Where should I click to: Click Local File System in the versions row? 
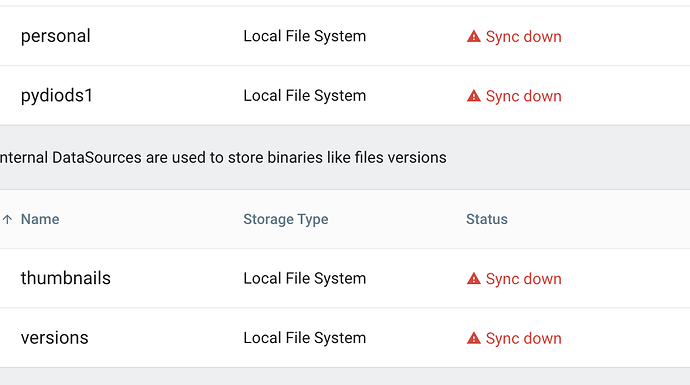coord(305,338)
